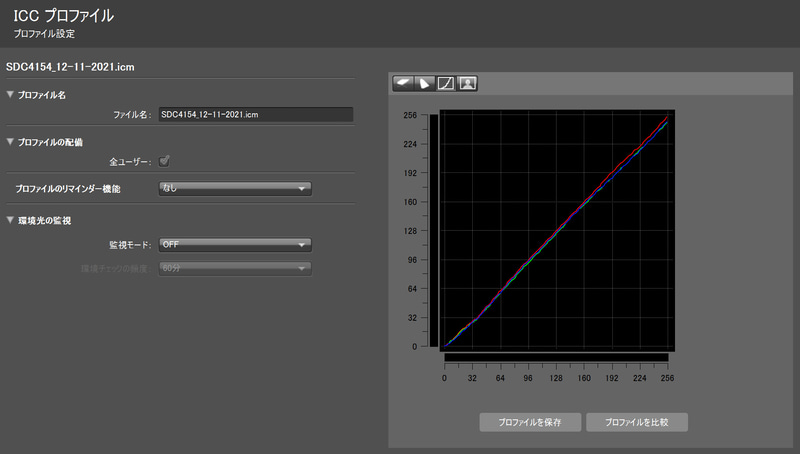Collapse the プロファイル名 section
800x454 pixels.
click(10, 94)
